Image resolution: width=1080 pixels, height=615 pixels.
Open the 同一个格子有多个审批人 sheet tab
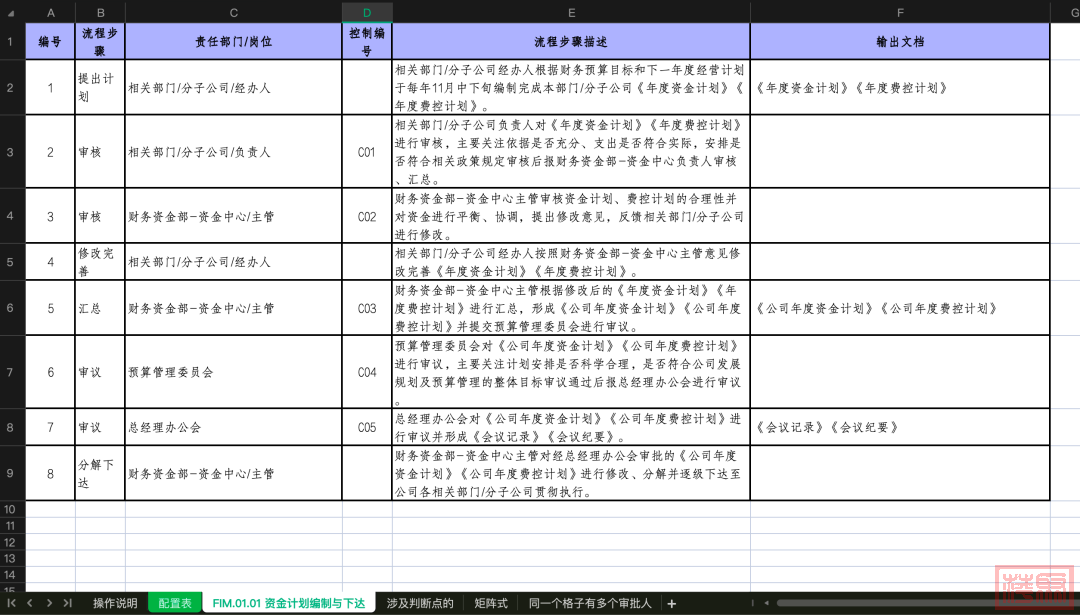coord(590,603)
